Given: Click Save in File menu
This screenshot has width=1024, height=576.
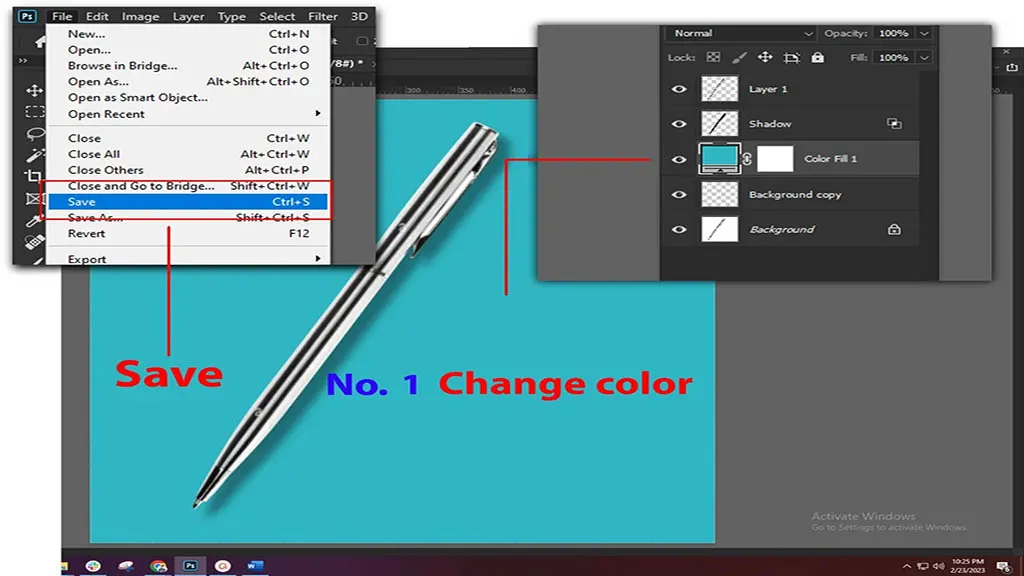Looking at the screenshot, I should [x=188, y=202].
